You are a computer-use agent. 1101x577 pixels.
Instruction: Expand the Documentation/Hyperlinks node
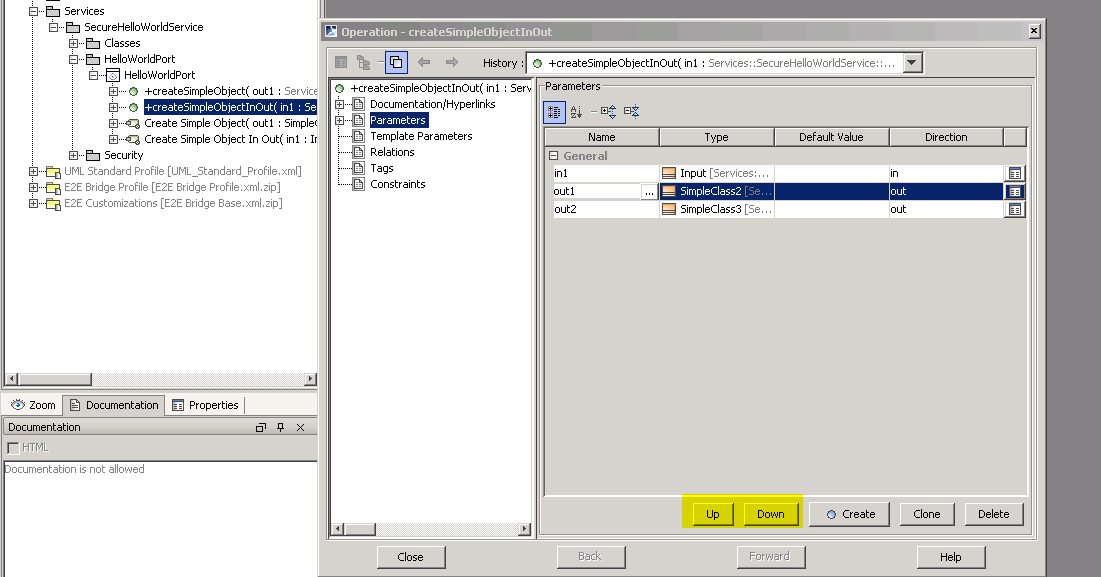[340, 104]
